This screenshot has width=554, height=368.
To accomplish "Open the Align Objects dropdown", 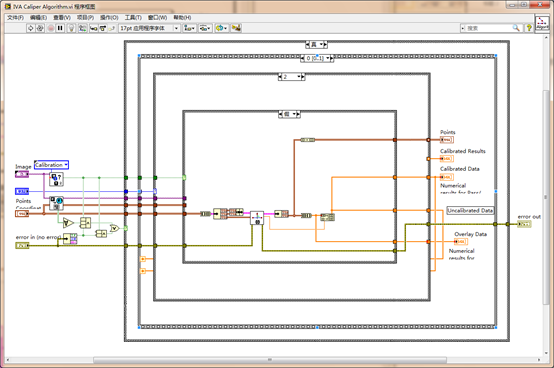I will coord(189,28).
